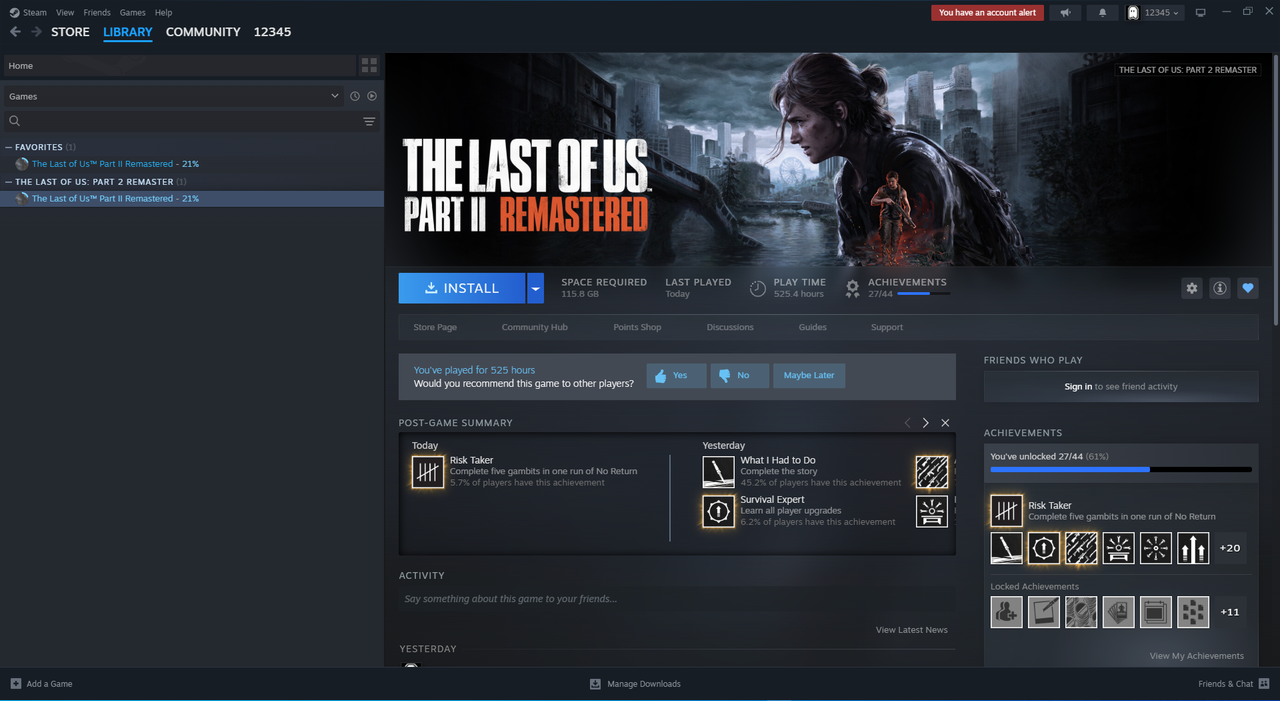Go to the Community tab
The image size is (1280, 701).
[203, 32]
